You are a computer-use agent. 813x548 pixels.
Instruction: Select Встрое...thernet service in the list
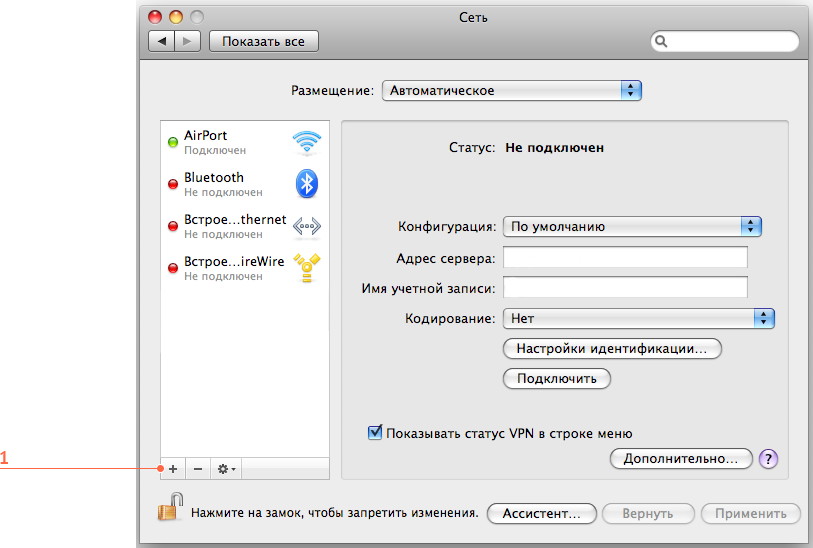tap(245, 226)
